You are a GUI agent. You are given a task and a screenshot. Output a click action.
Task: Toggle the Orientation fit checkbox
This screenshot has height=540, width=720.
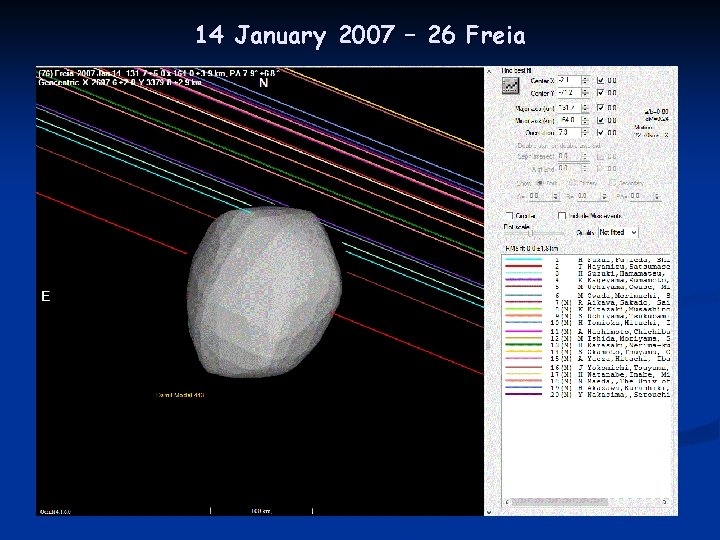pos(599,133)
